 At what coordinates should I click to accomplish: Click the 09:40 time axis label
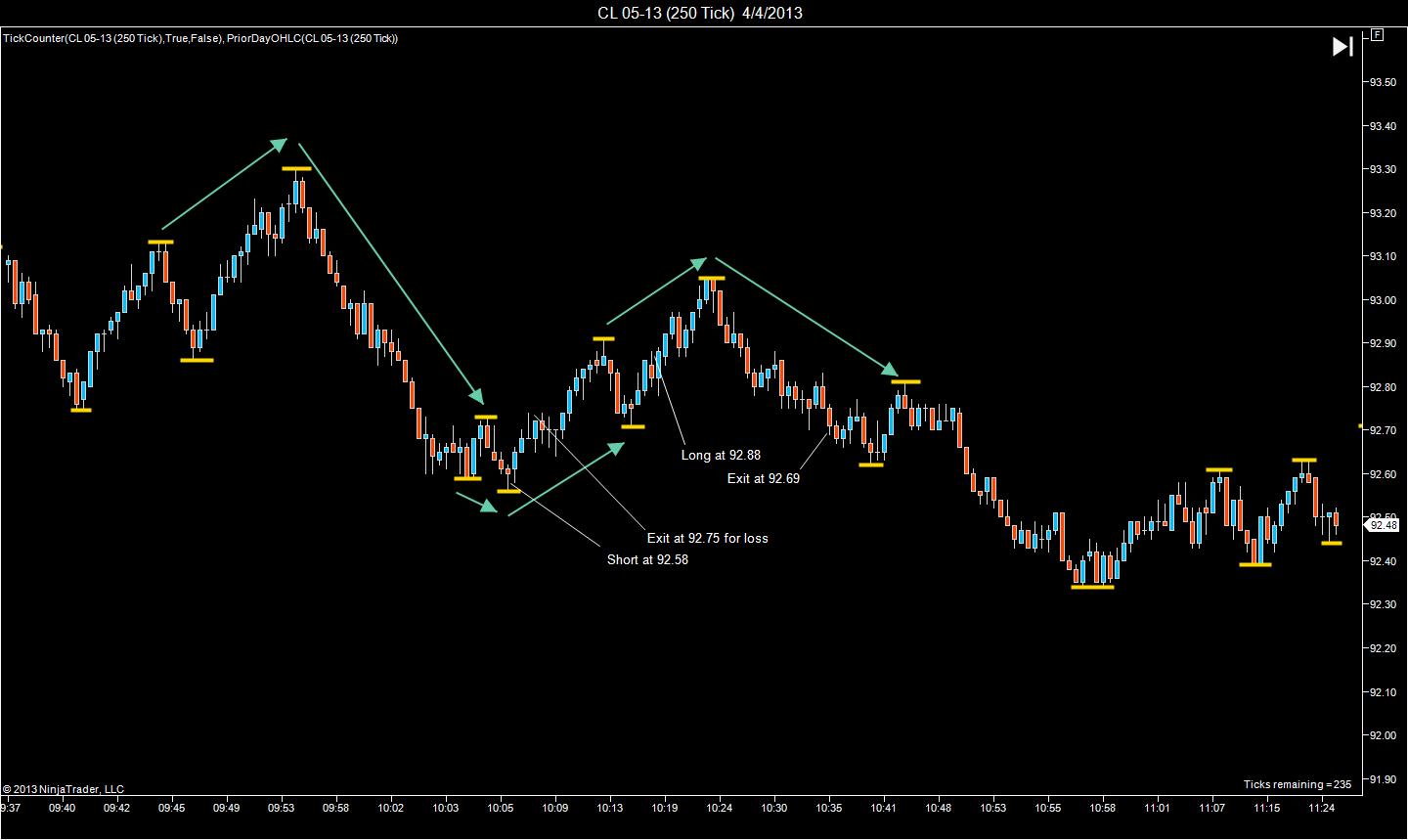pos(63,809)
